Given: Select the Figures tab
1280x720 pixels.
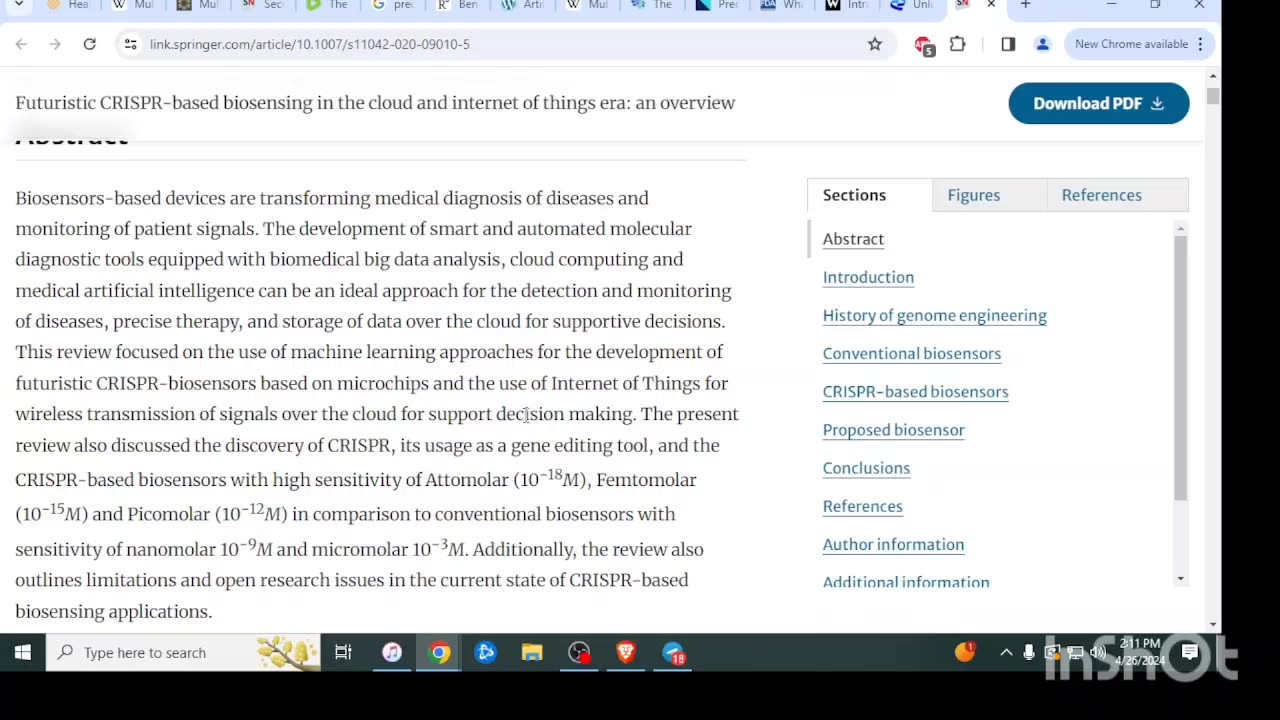Looking at the screenshot, I should [x=974, y=195].
